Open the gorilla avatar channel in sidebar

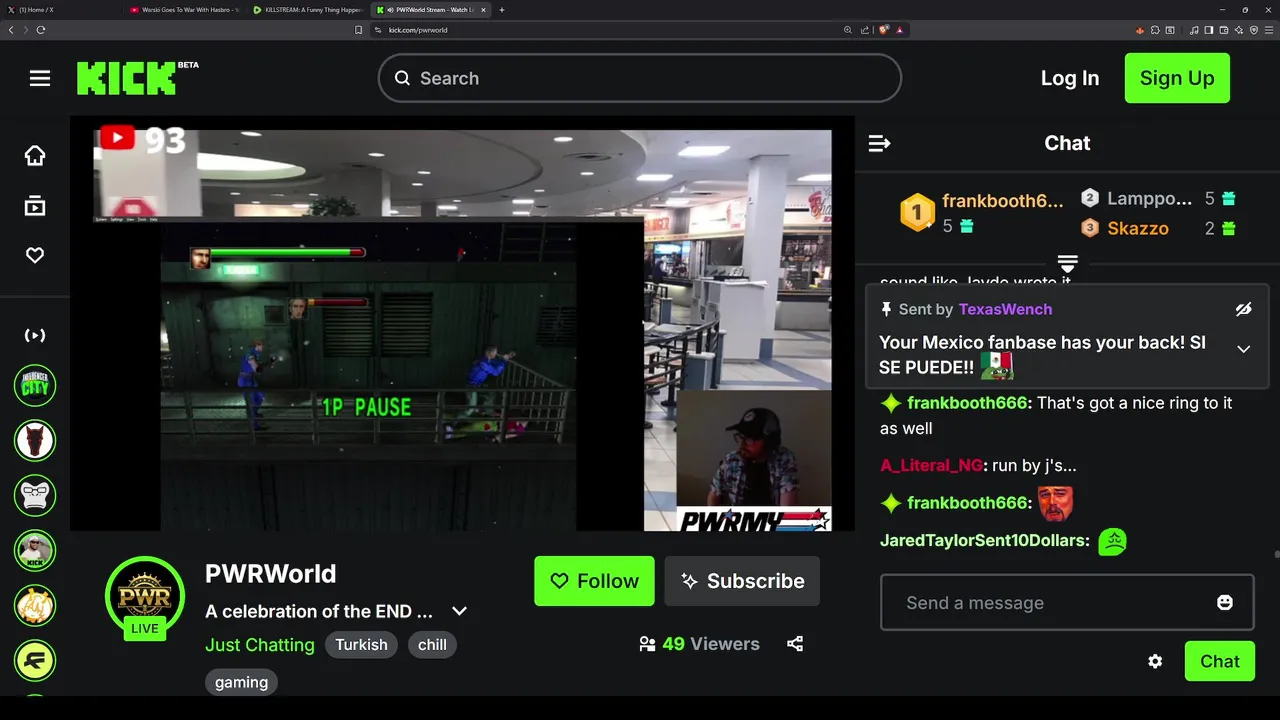(x=35, y=495)
